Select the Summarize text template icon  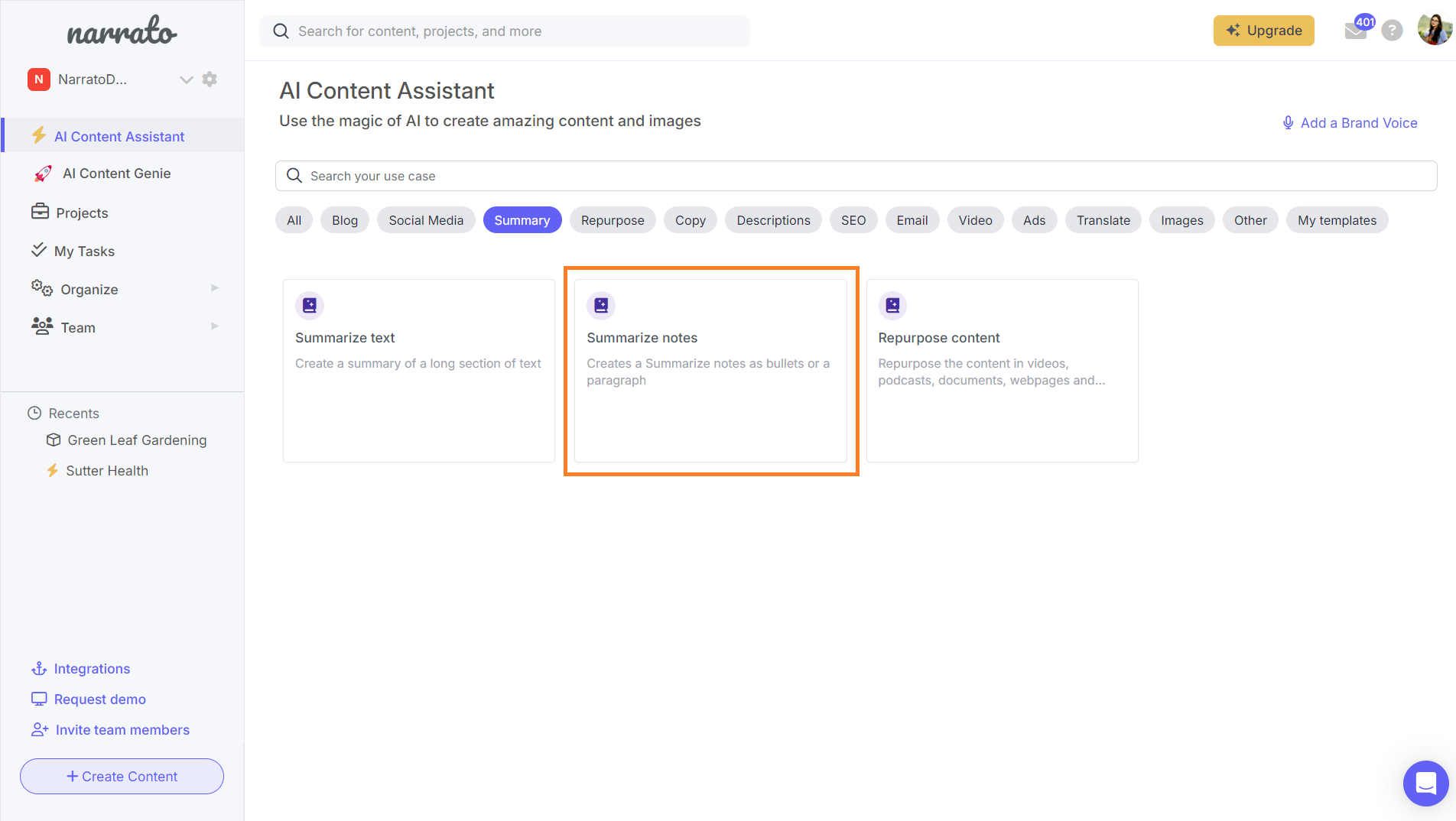pos(310,305)
